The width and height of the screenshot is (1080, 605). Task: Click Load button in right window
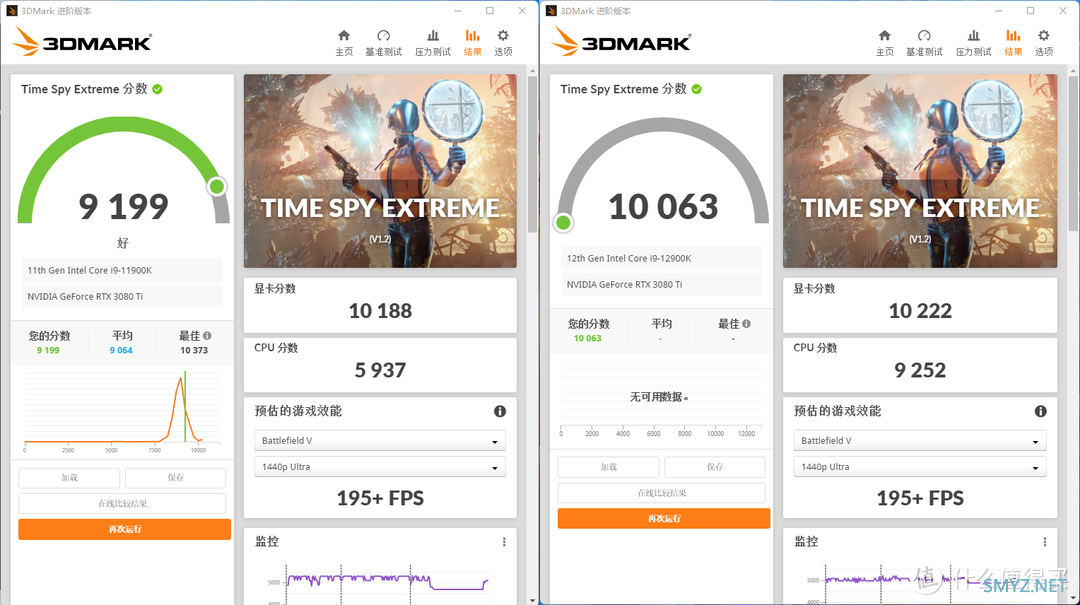pyautogui.click(x=608, y=467)
